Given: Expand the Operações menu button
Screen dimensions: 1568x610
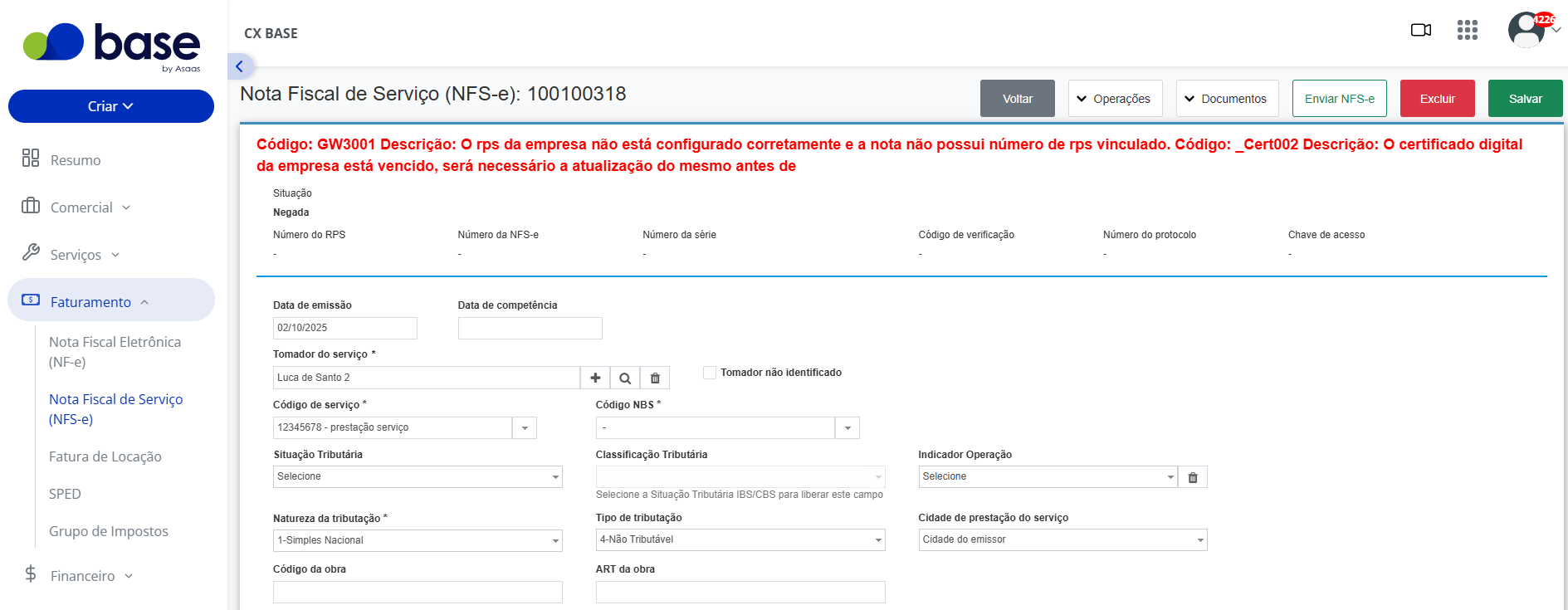Looking at the screenshot, I should 1115,99.
